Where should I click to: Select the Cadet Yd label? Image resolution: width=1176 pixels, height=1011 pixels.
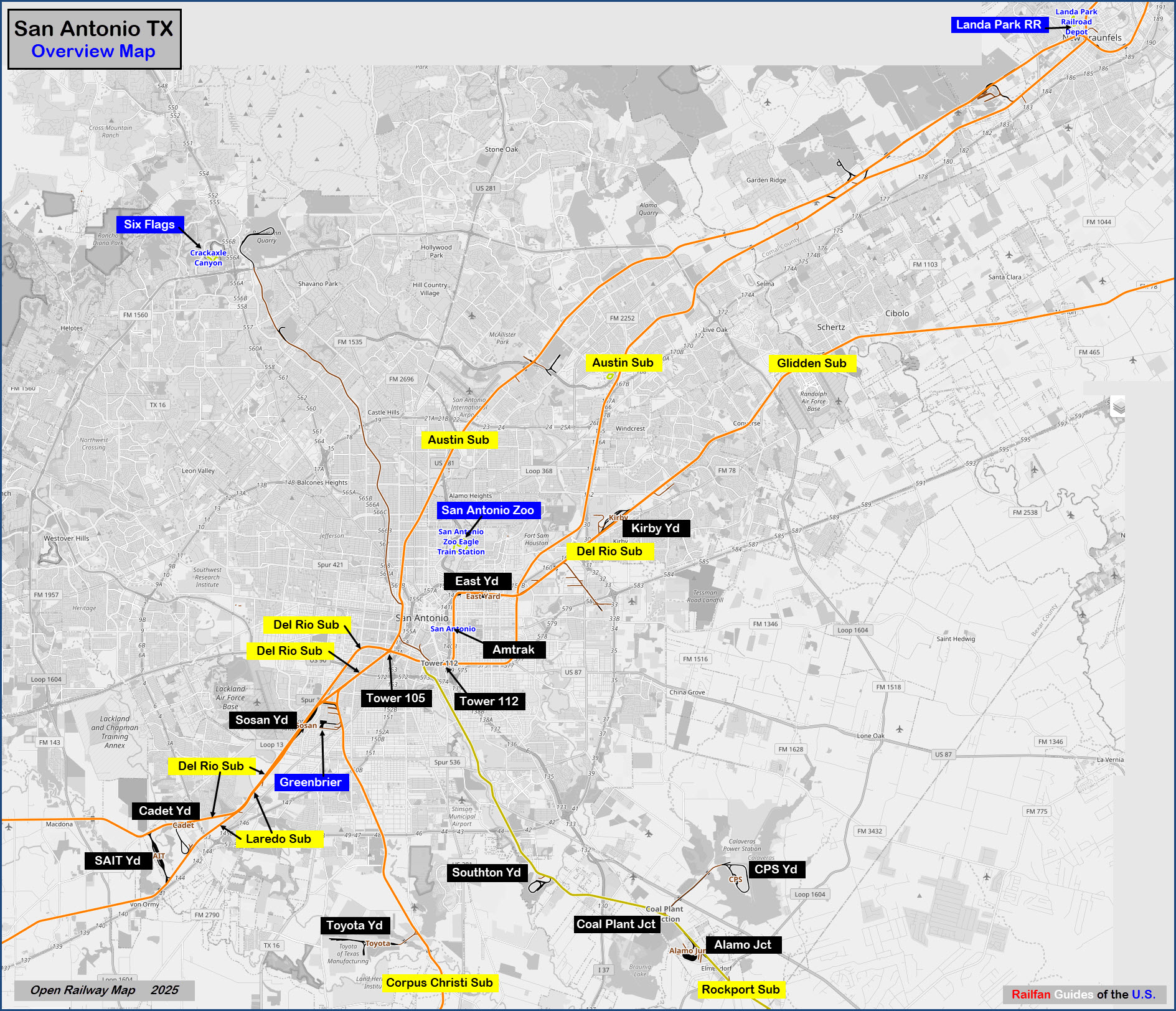click(165, 811)
